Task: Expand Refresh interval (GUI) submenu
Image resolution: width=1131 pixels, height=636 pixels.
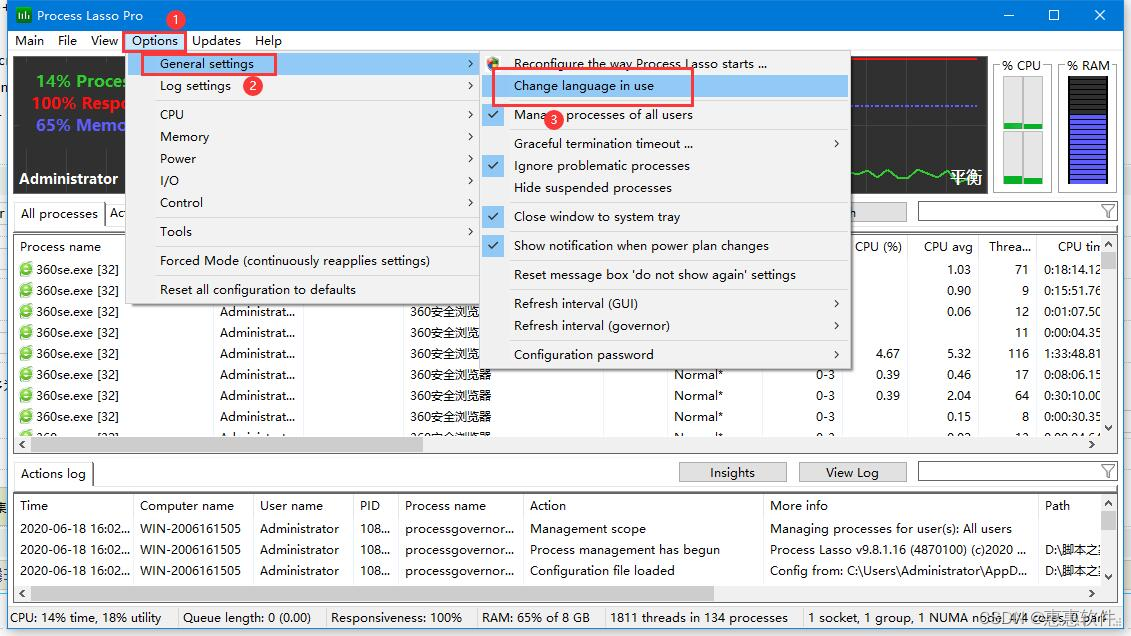Action: click(x=664, y=304)
